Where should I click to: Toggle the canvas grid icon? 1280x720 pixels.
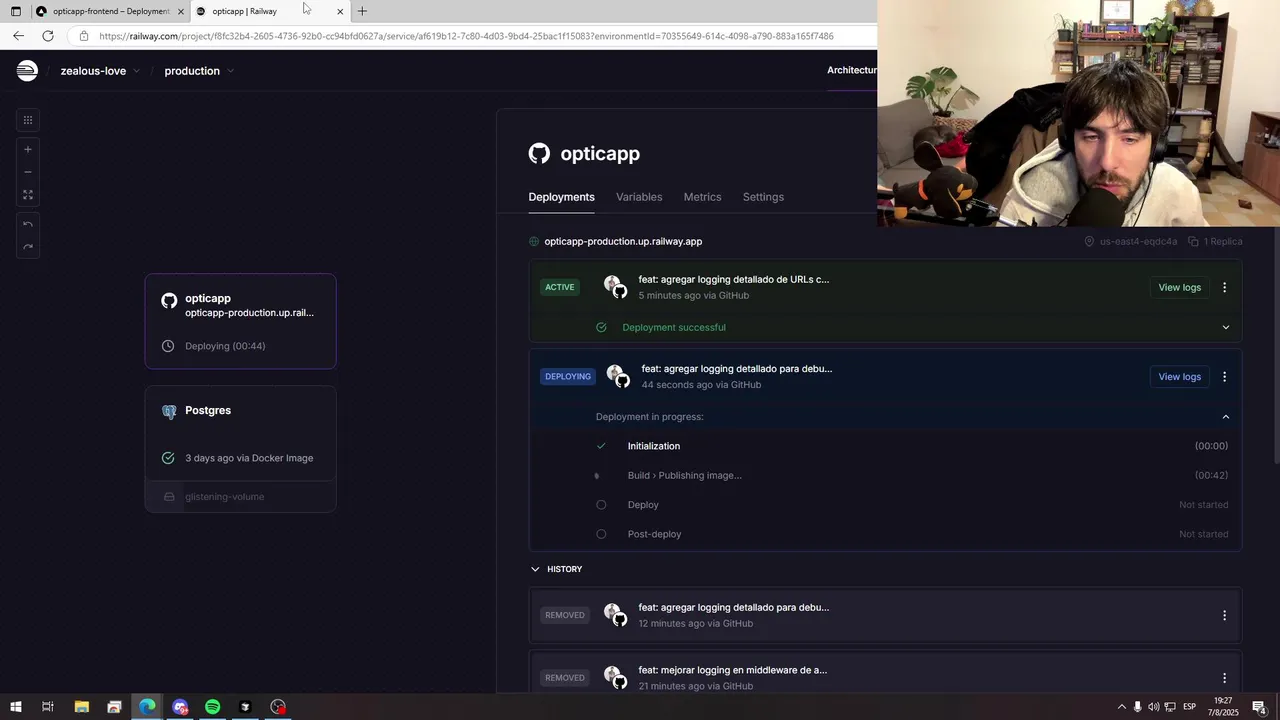pyautogui.click(x=28, y=120)
